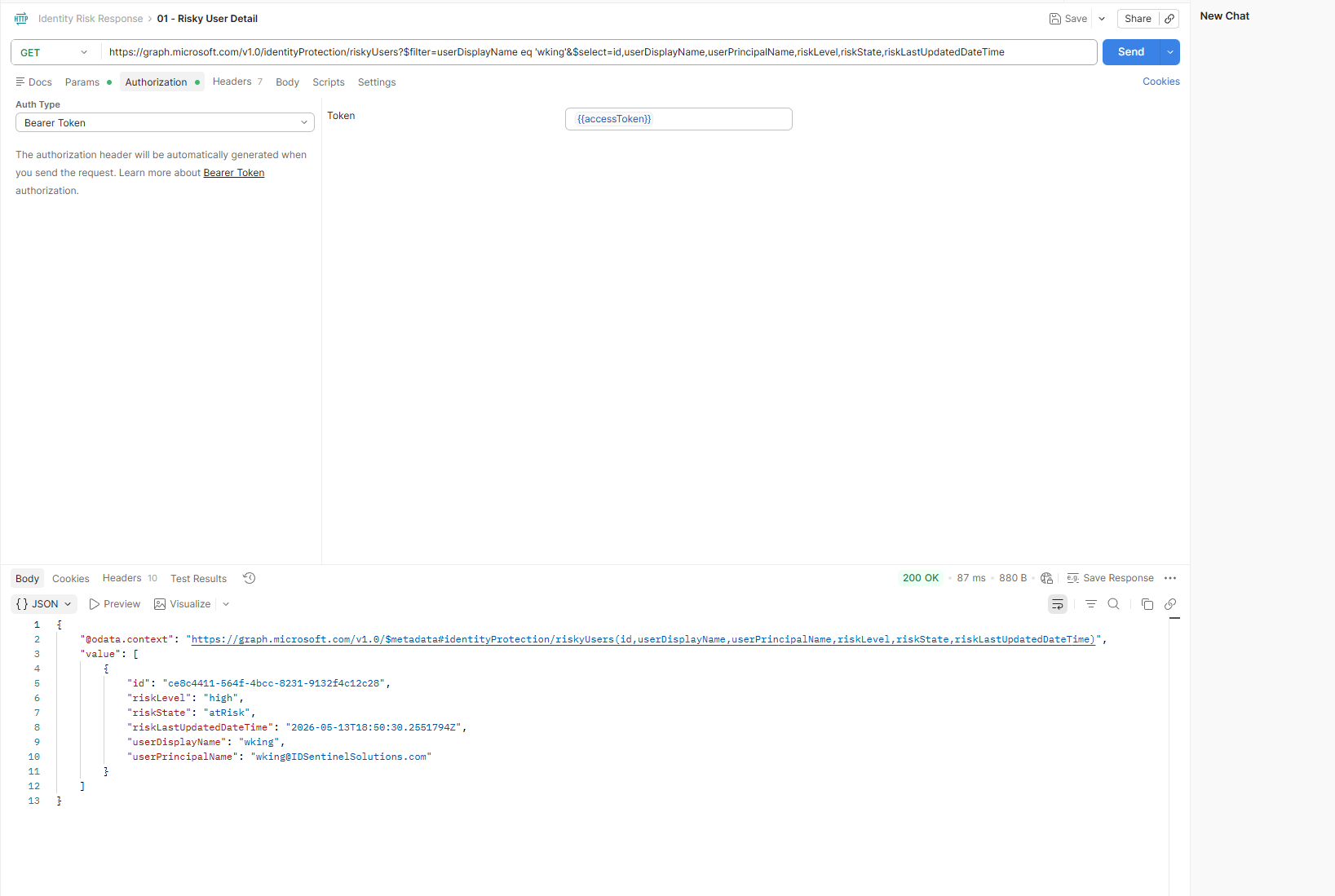The image size is (1335, 896).
Task: Open the JSON format dropdown
Action: pos(45,604)
